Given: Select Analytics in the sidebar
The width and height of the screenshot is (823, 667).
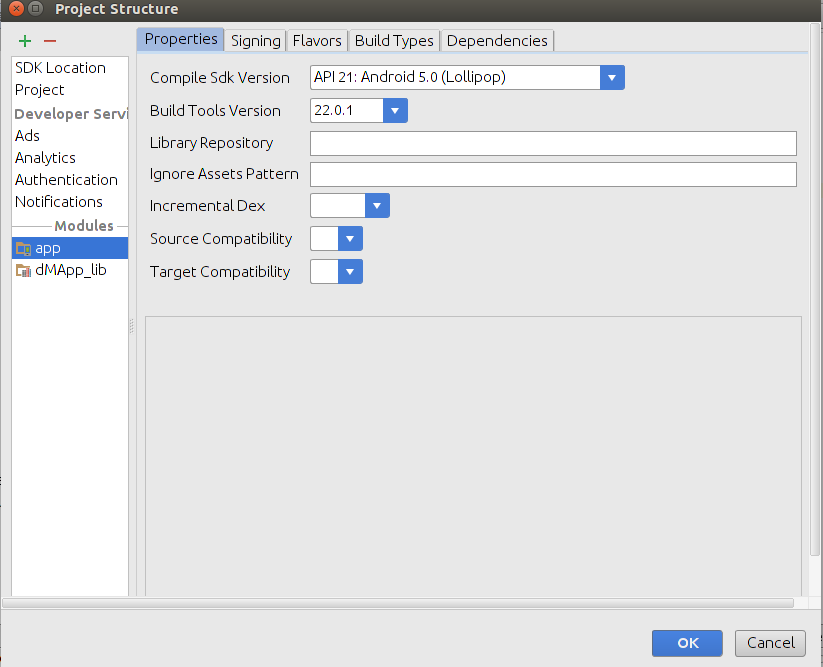Looking at the screenshot, I should (x=70, y=157).
